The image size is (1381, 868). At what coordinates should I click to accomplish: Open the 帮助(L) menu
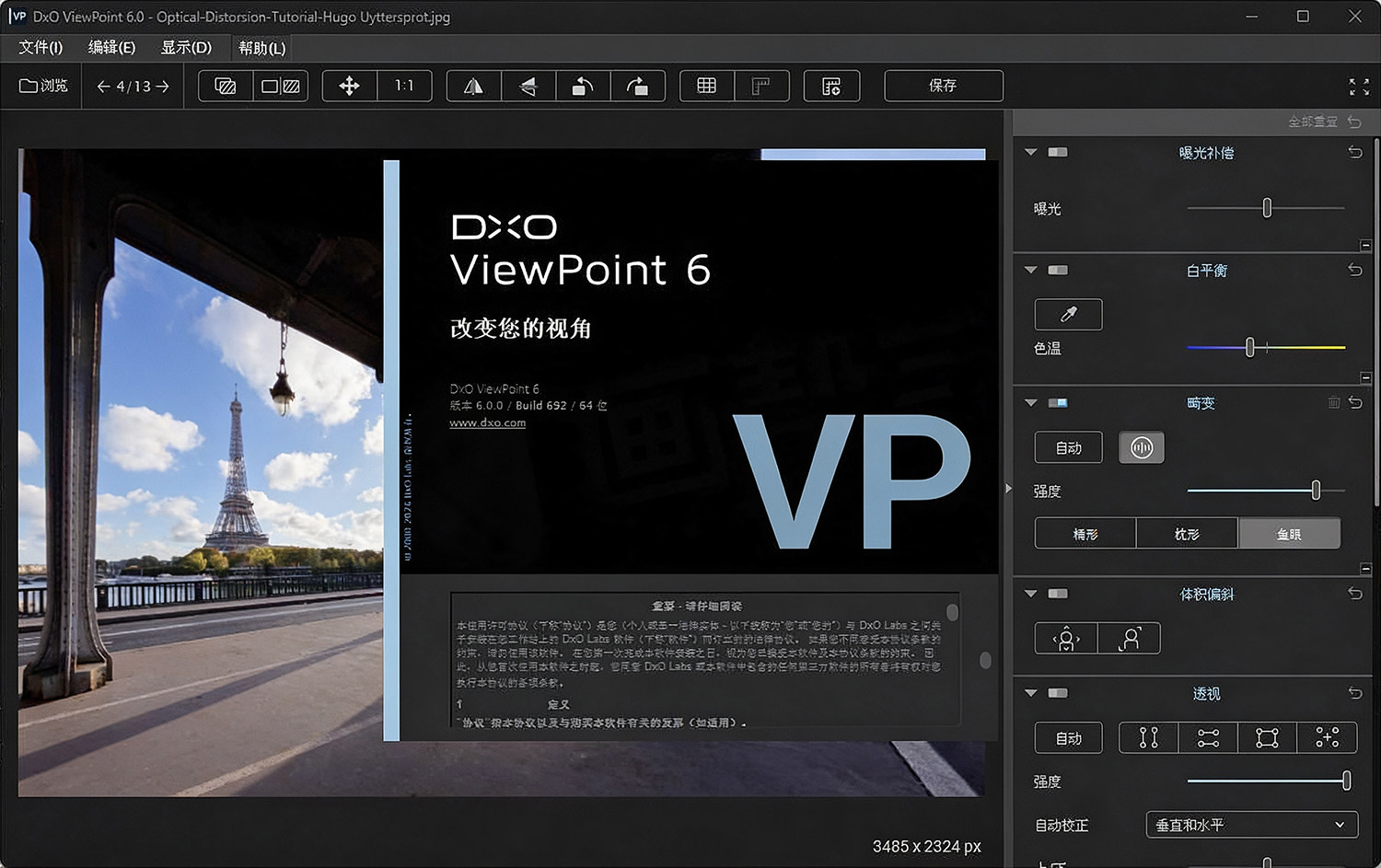tap(262, 47)
